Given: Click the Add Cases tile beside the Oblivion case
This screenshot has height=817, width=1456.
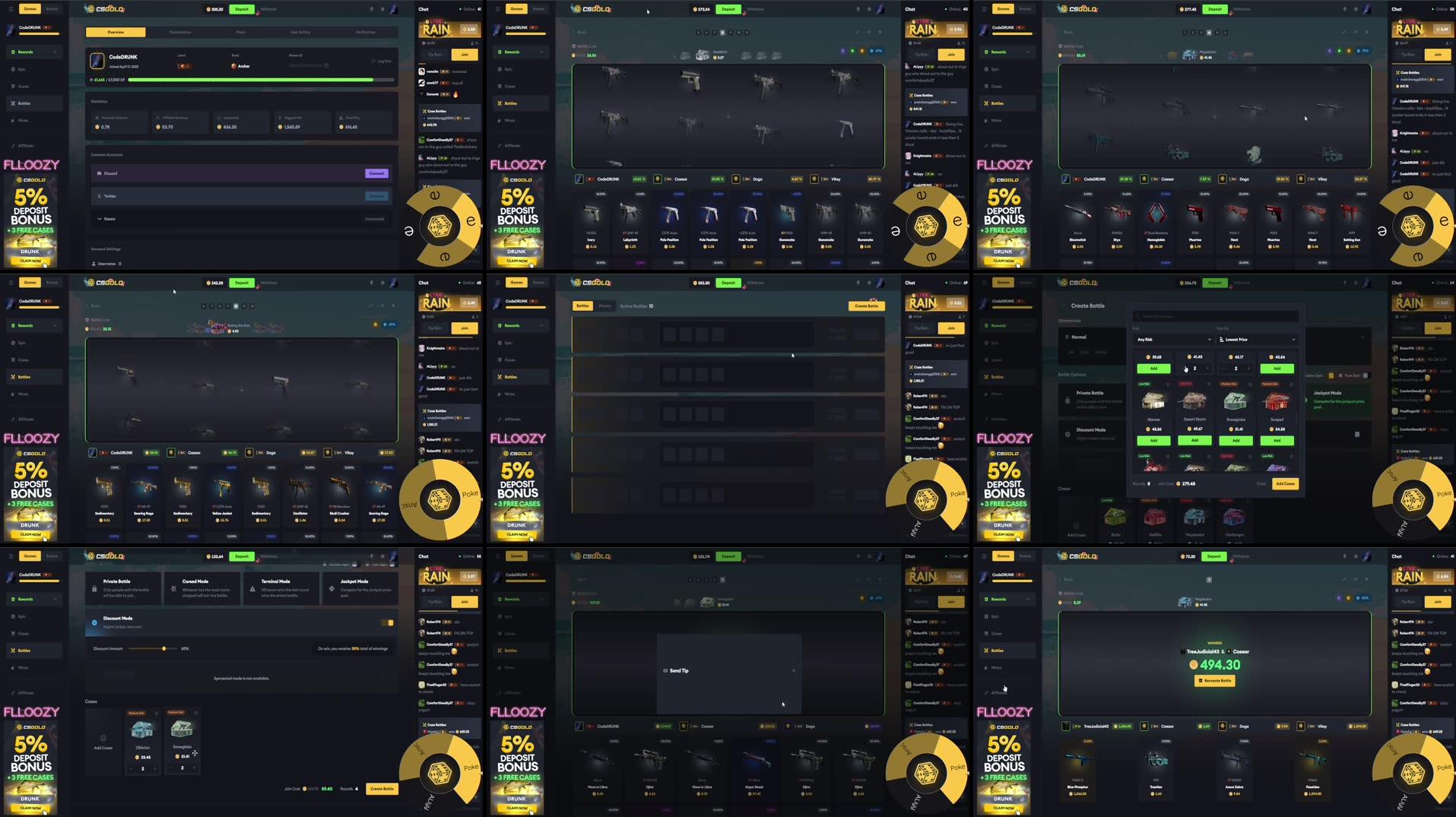Looking at the screenshot, I should pyautogui.click(x=103, y=741).
